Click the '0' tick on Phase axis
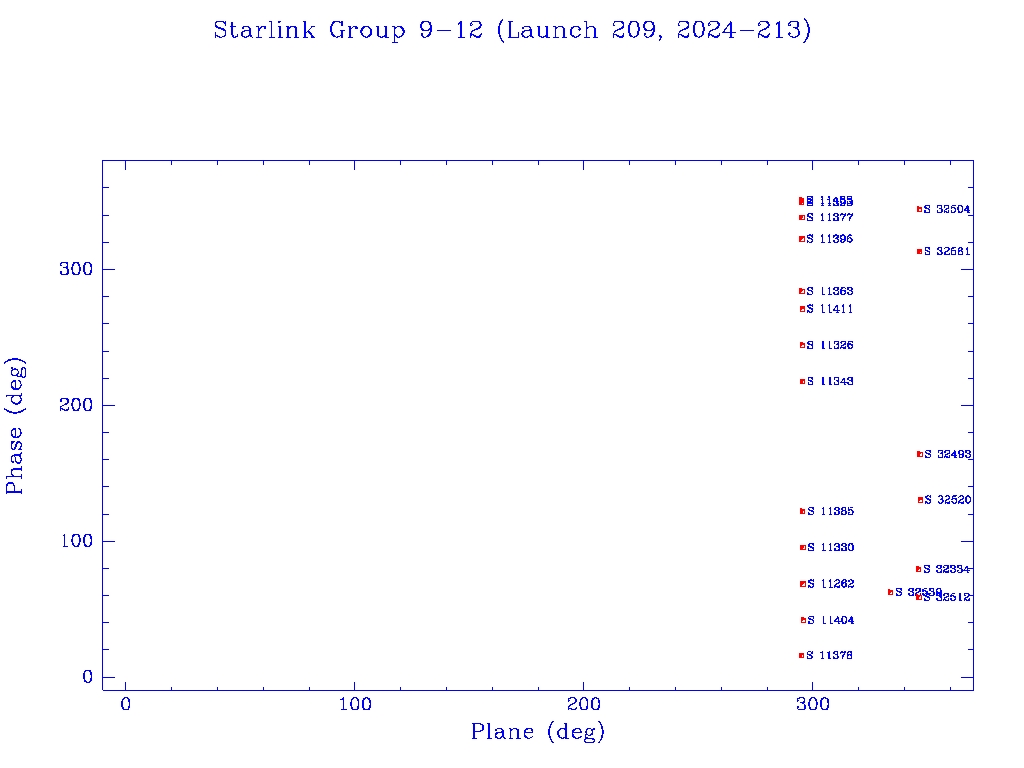Image resolution: width=1024 pixels, height=768 pixels. (x=88, y=677)
